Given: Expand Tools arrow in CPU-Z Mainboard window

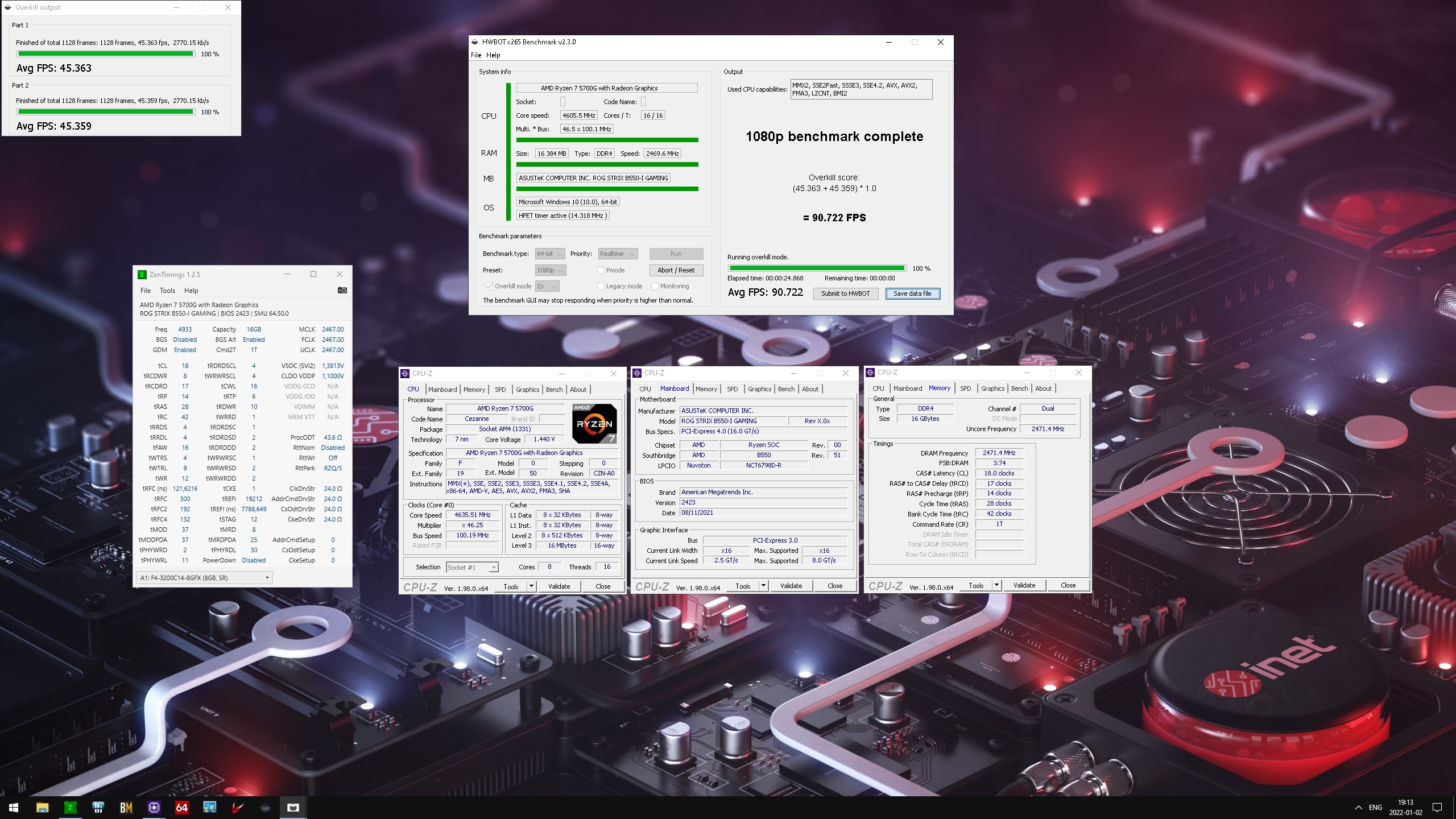Looking at the screenshot, I should point(763,586).
